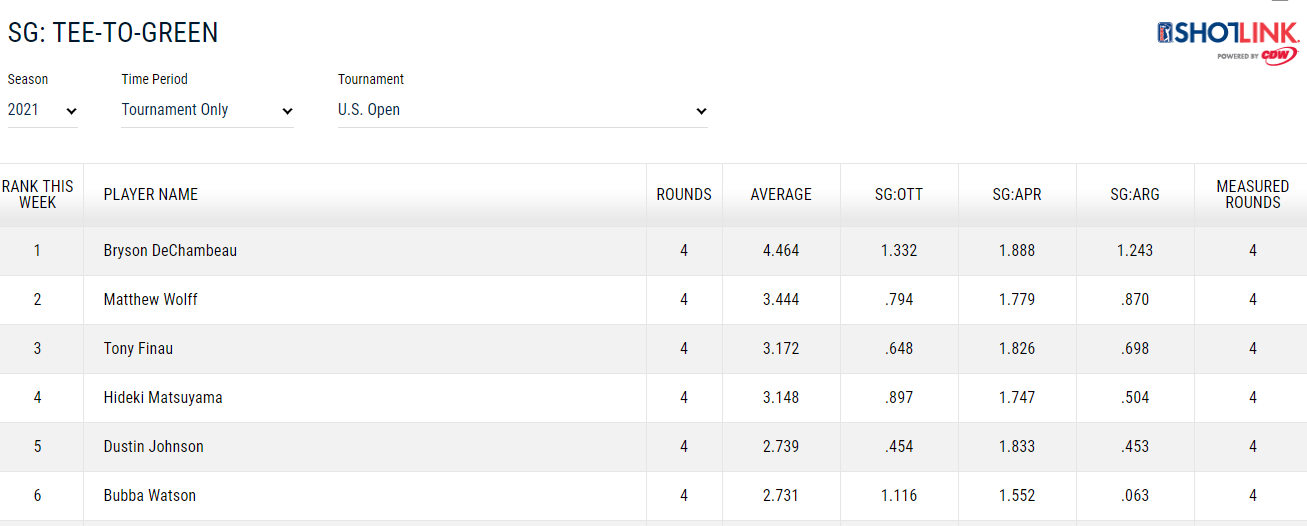This screenshot has width=1307, height=526.
Task: Click the Measured Rounds column header
Action: (x=1252, y=194)
